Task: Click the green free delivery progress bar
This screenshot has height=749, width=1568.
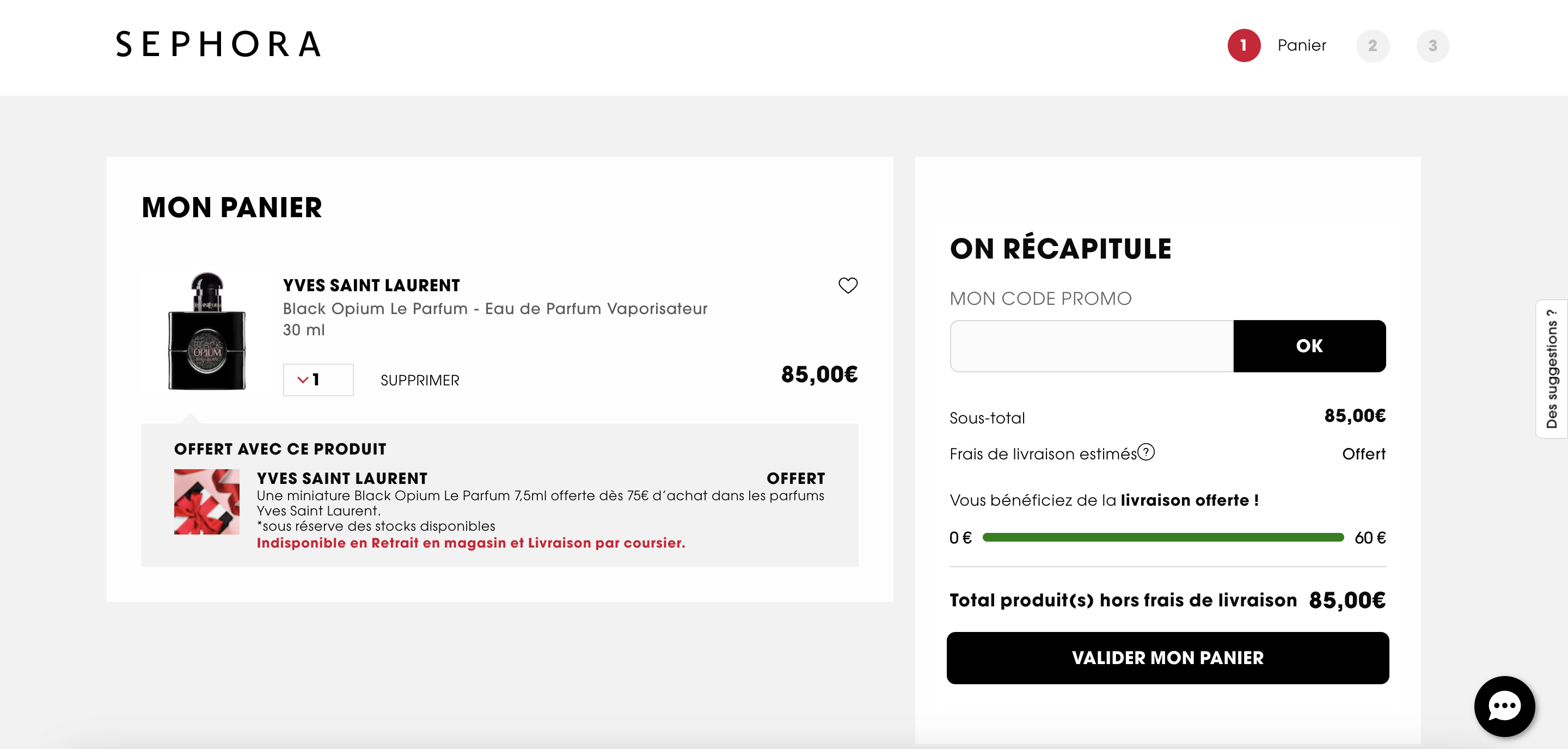Action: click(x=1162, y=537)
